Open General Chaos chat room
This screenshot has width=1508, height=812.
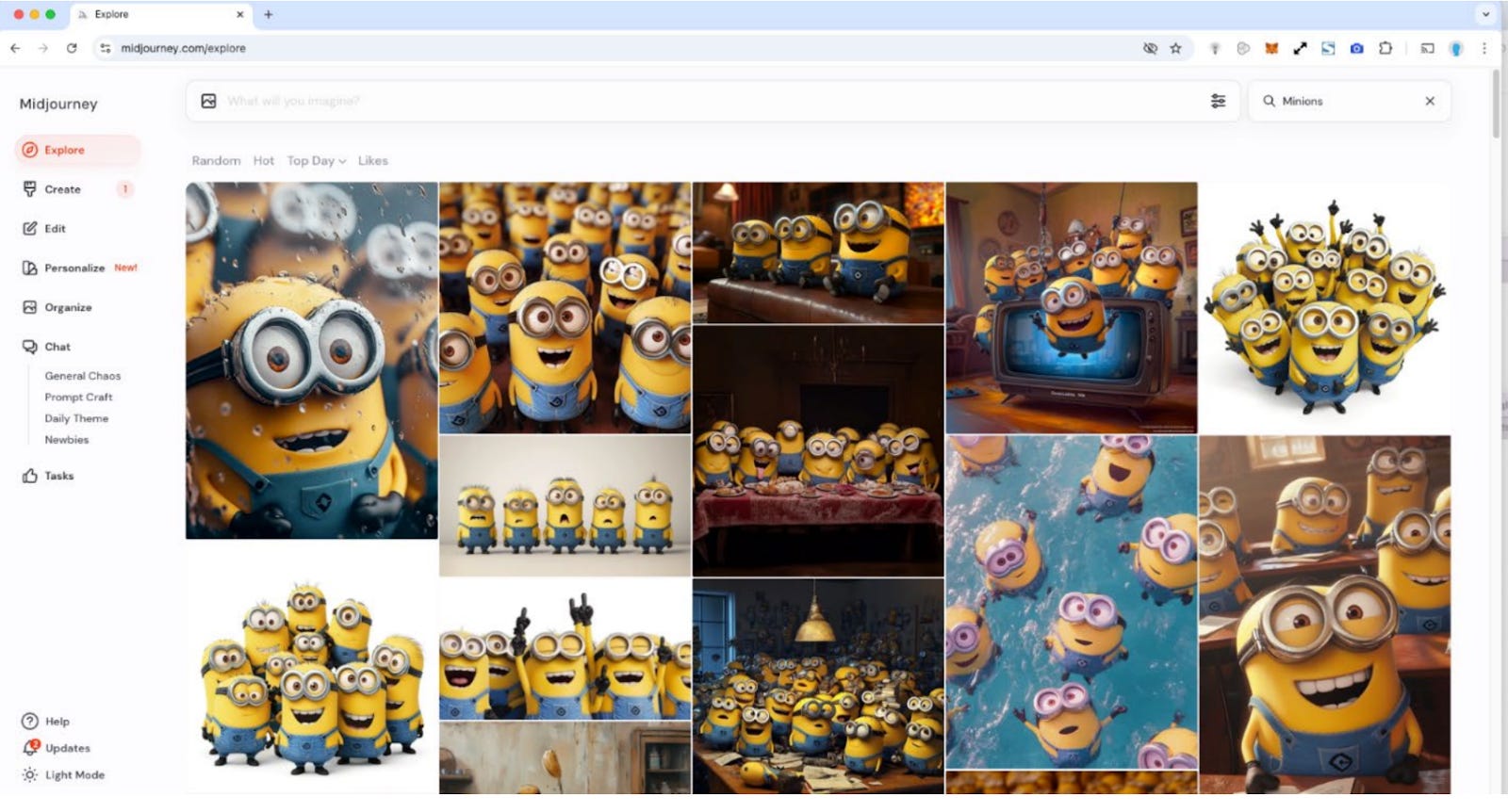tap(83, 377)
